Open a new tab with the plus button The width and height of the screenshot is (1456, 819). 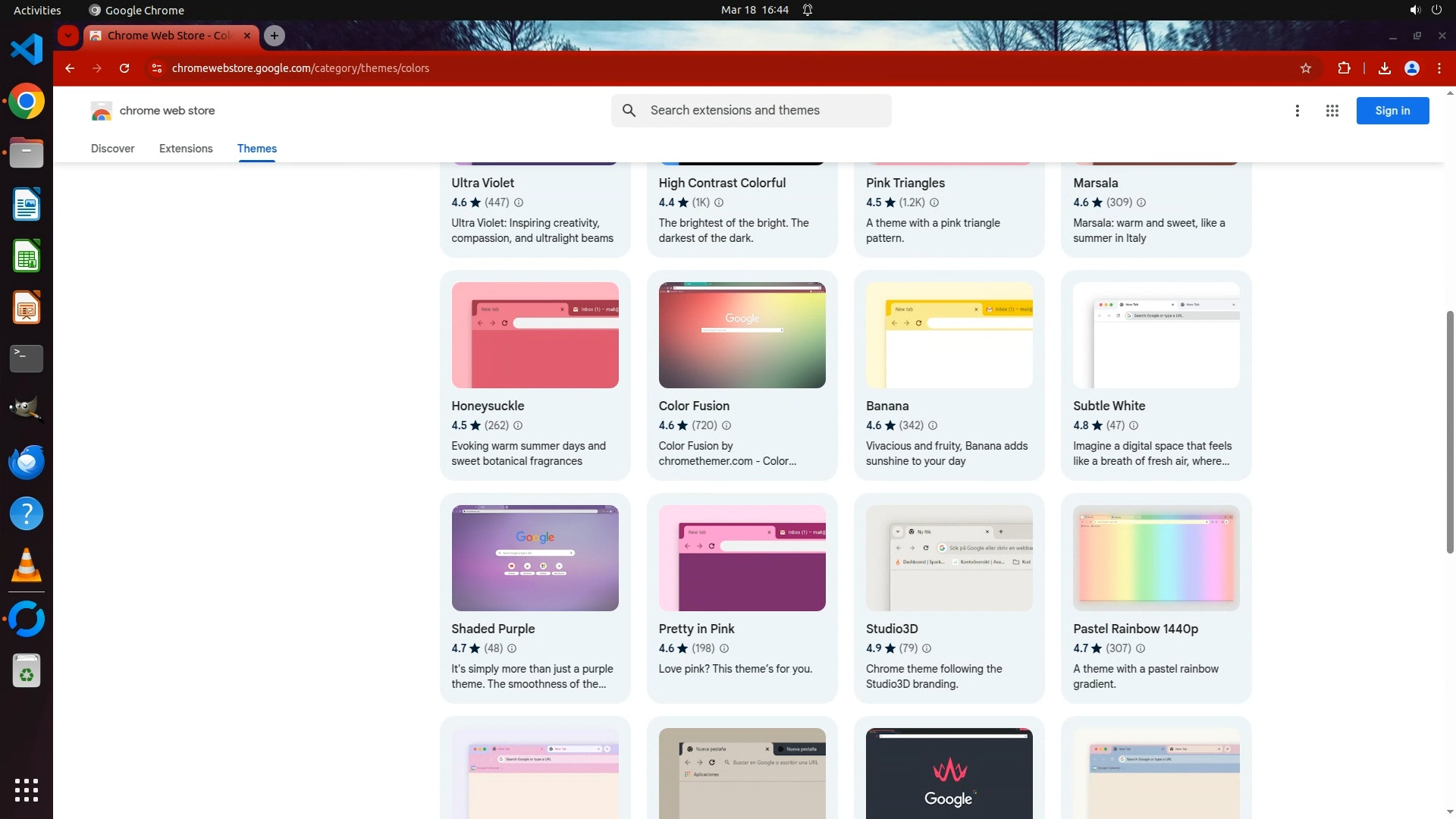coord(275,36)
